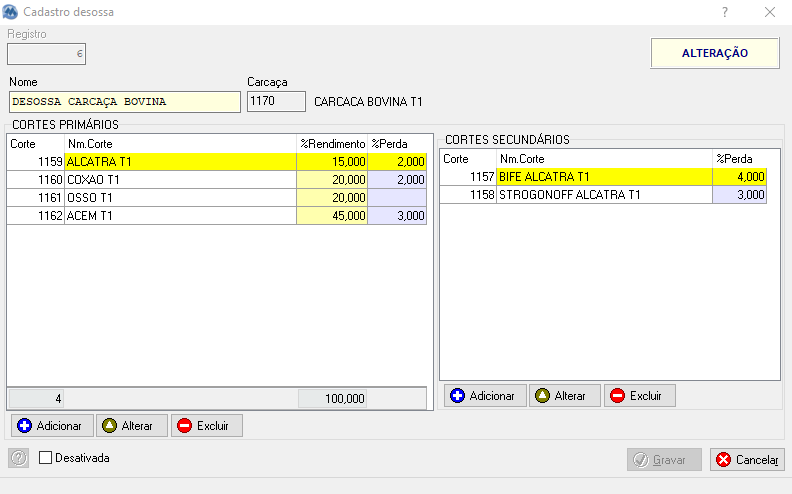Click cut code 1159 cell

36,162
